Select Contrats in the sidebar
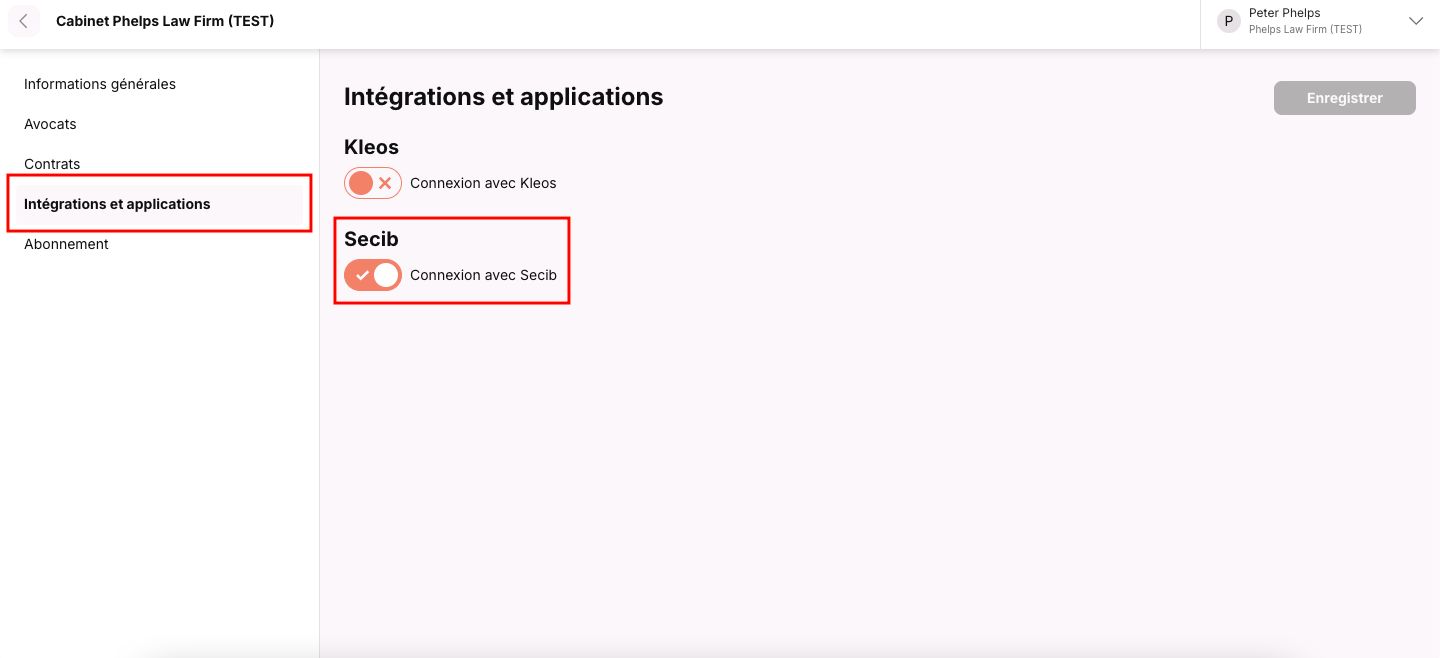 click(52, 164)
